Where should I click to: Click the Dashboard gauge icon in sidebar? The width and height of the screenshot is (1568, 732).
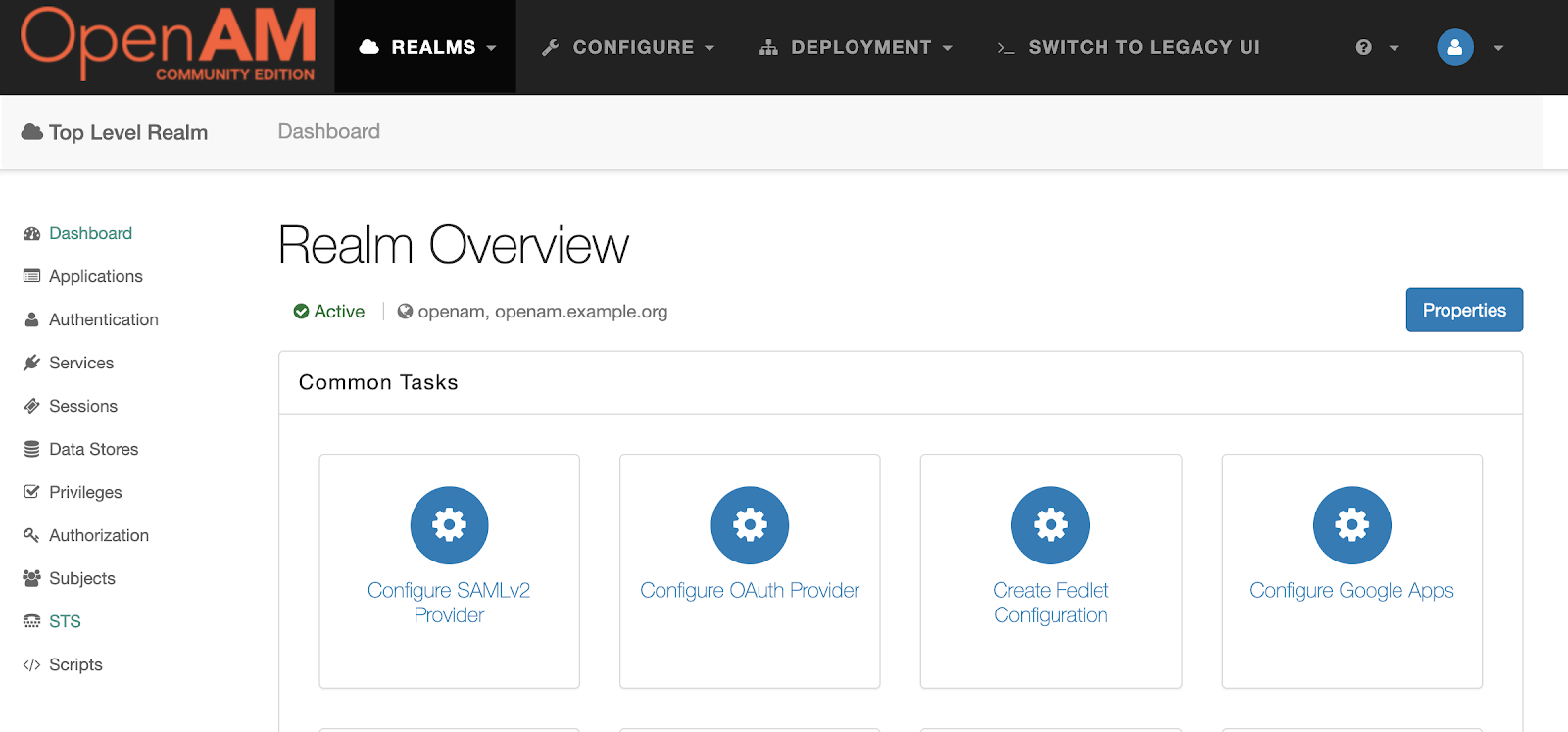point(31,233)
